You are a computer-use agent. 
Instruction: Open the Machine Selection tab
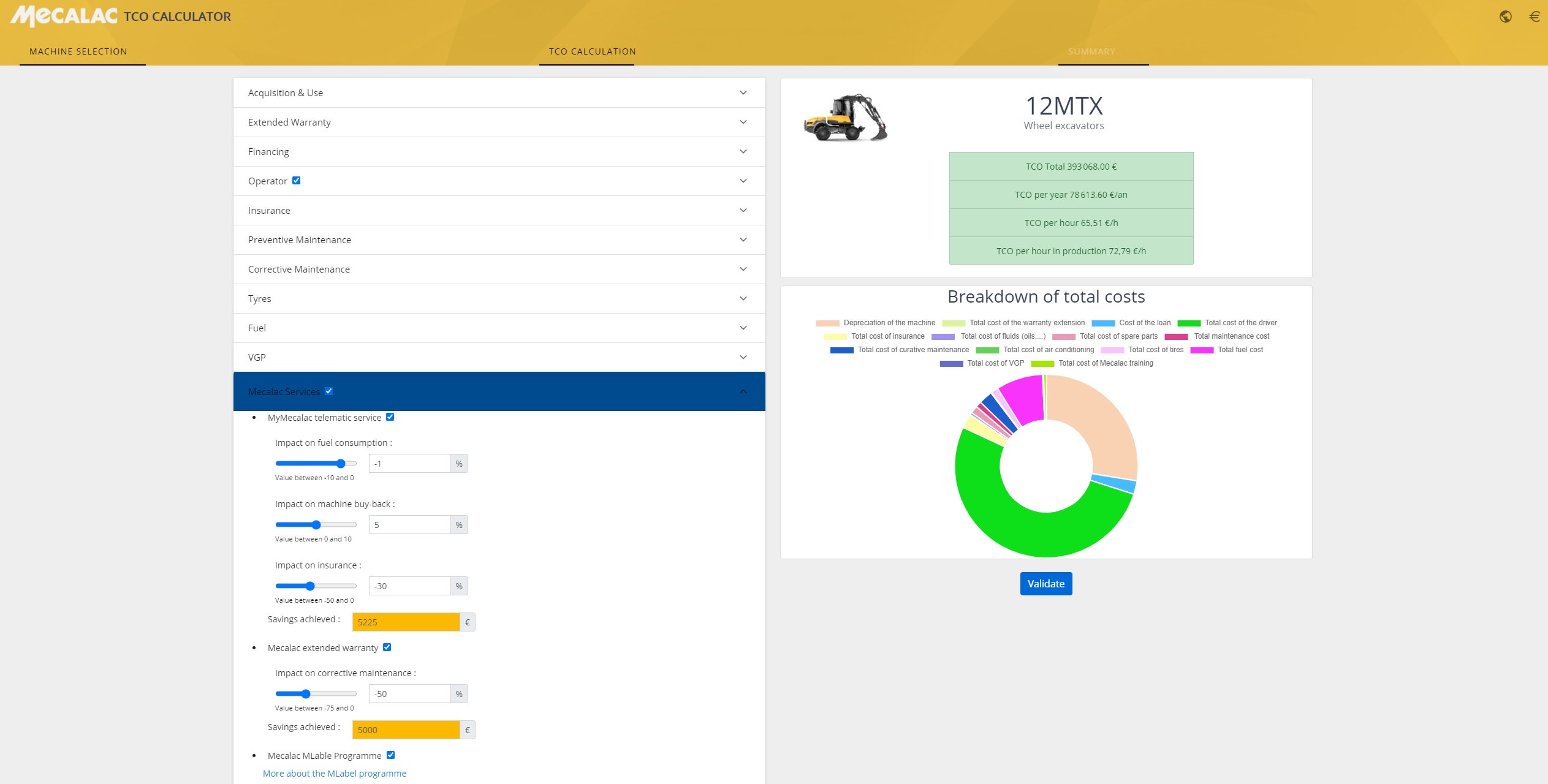[x=78, y=51]
